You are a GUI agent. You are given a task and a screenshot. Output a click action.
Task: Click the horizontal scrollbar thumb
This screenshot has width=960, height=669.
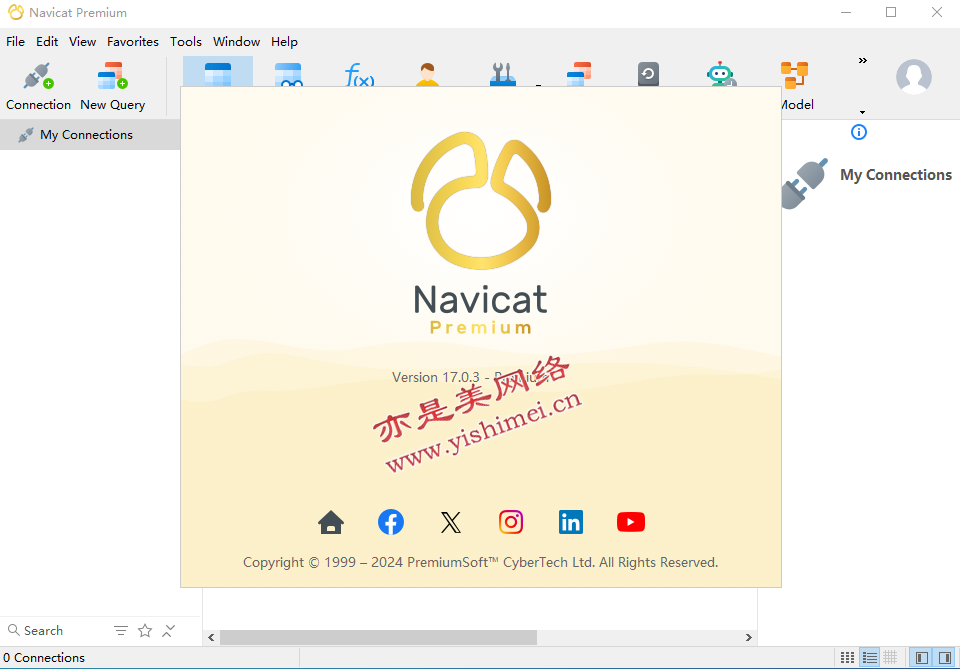[x=378, y=638]
